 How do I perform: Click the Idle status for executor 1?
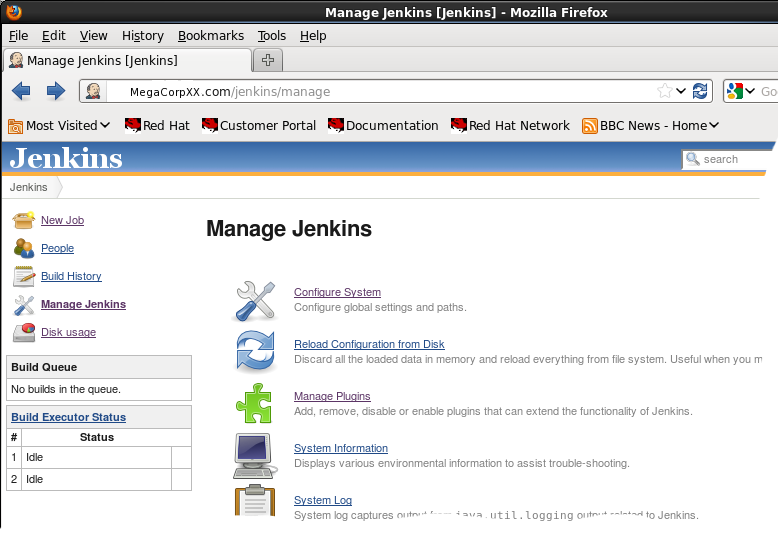pos(35,458)
